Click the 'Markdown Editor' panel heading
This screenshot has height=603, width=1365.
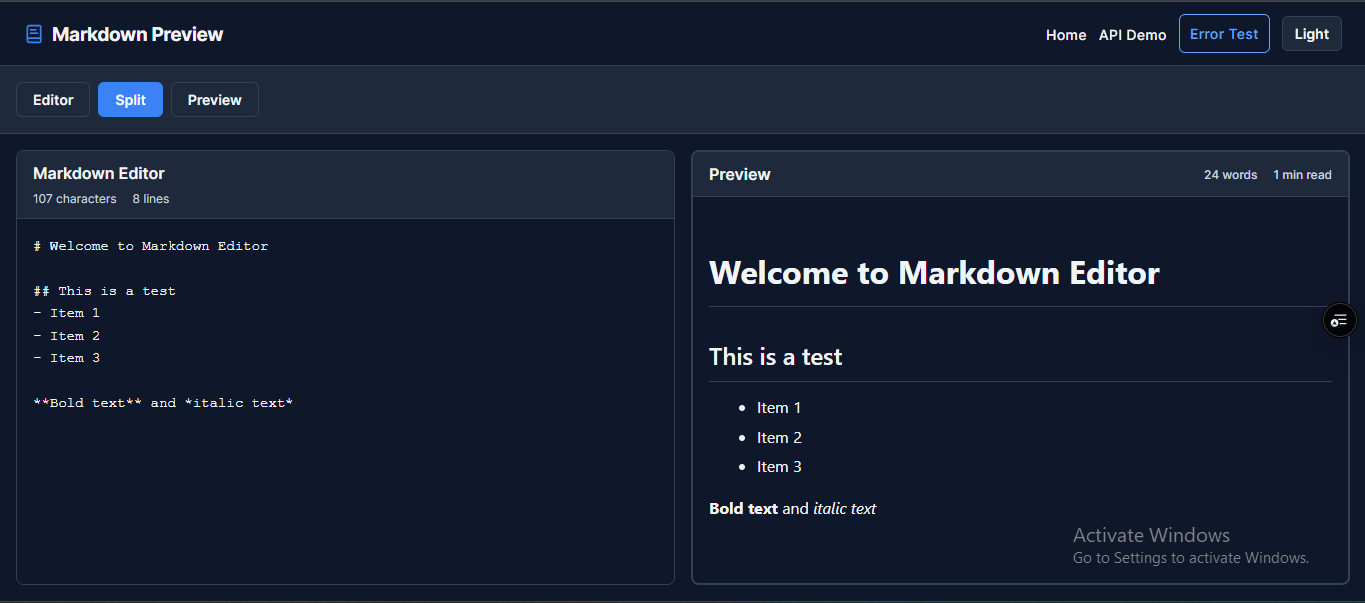point(98,174)
